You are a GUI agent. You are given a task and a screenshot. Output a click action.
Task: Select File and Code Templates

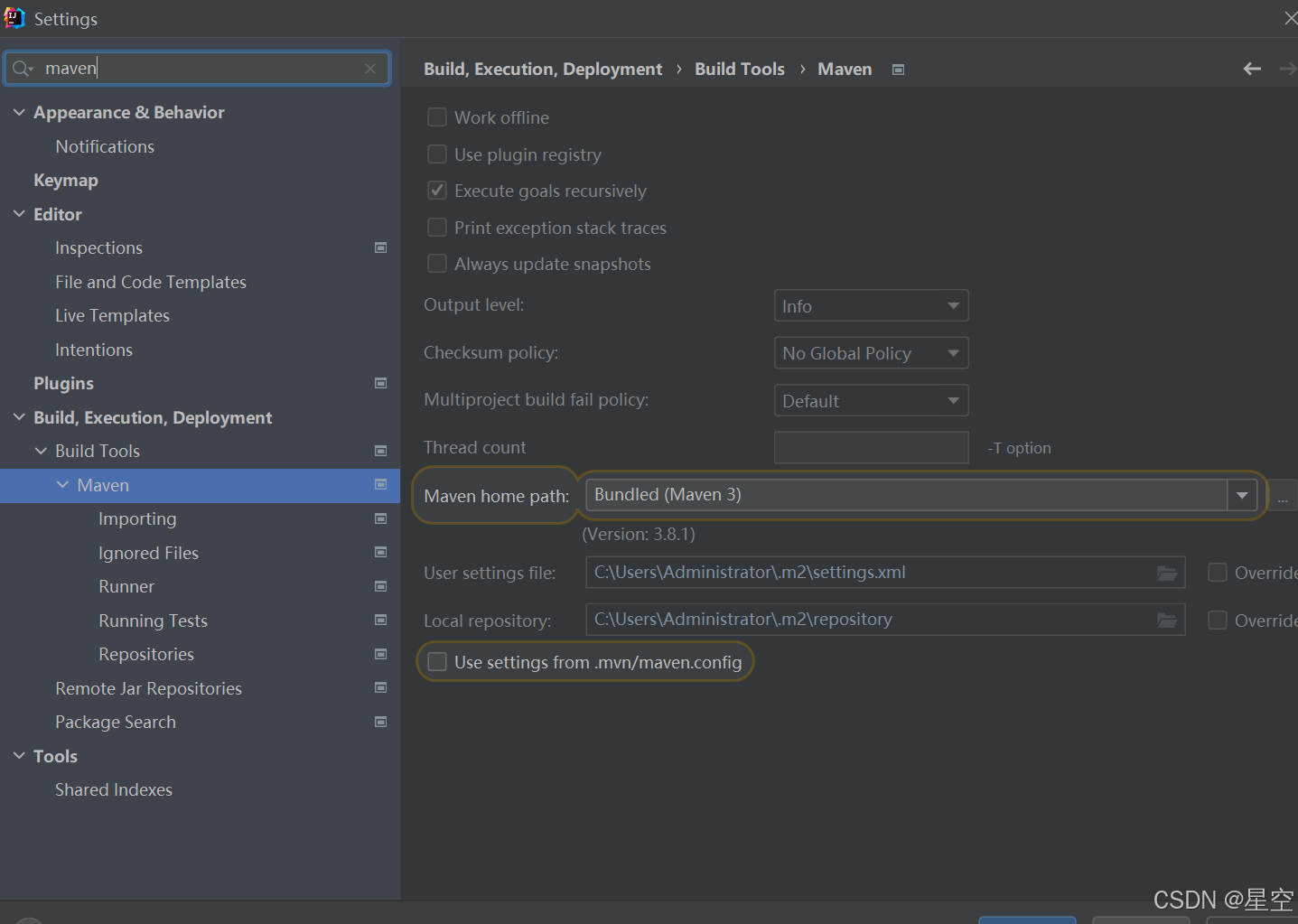151,282
